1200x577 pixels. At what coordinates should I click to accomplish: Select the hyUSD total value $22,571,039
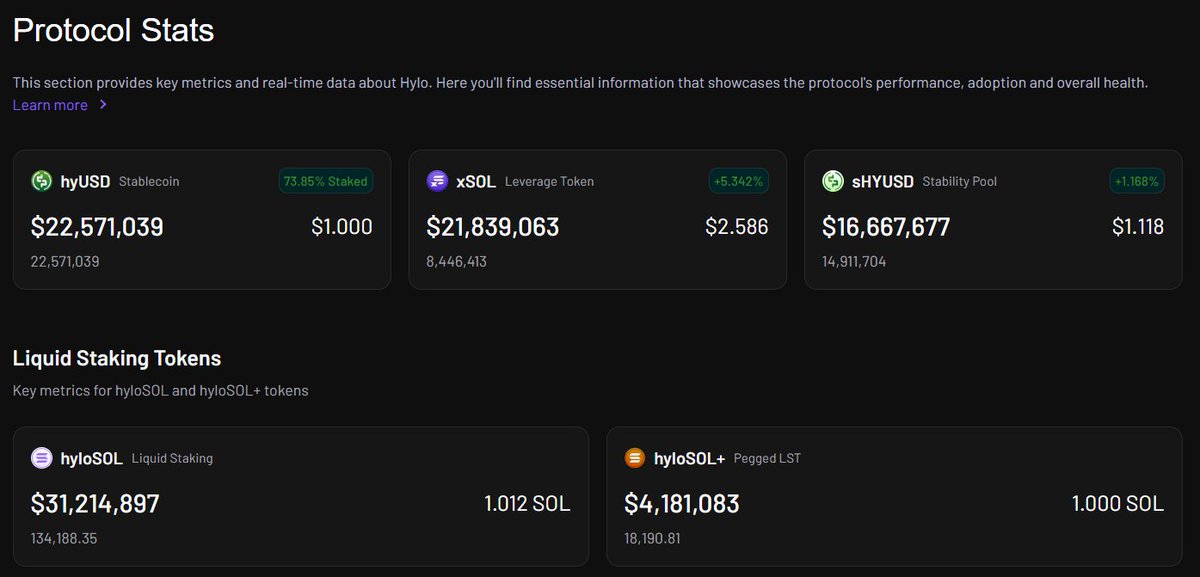tap(97, 227)
